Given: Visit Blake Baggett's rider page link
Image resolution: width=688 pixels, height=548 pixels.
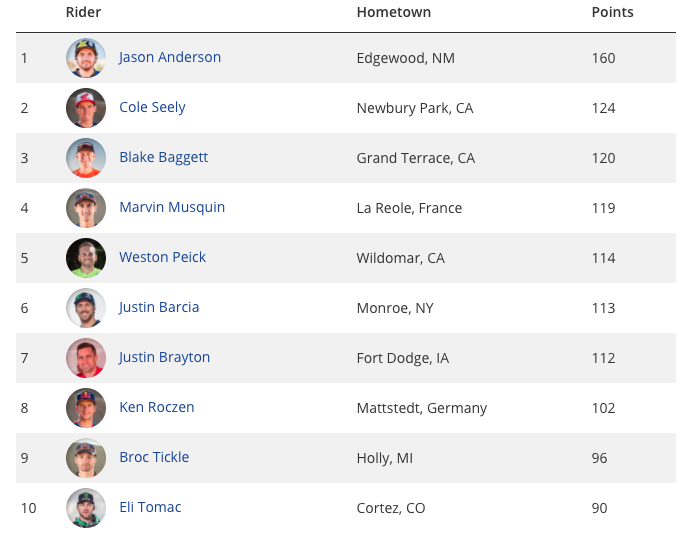Looking at the screenshot, I should (x=163, y=157).
